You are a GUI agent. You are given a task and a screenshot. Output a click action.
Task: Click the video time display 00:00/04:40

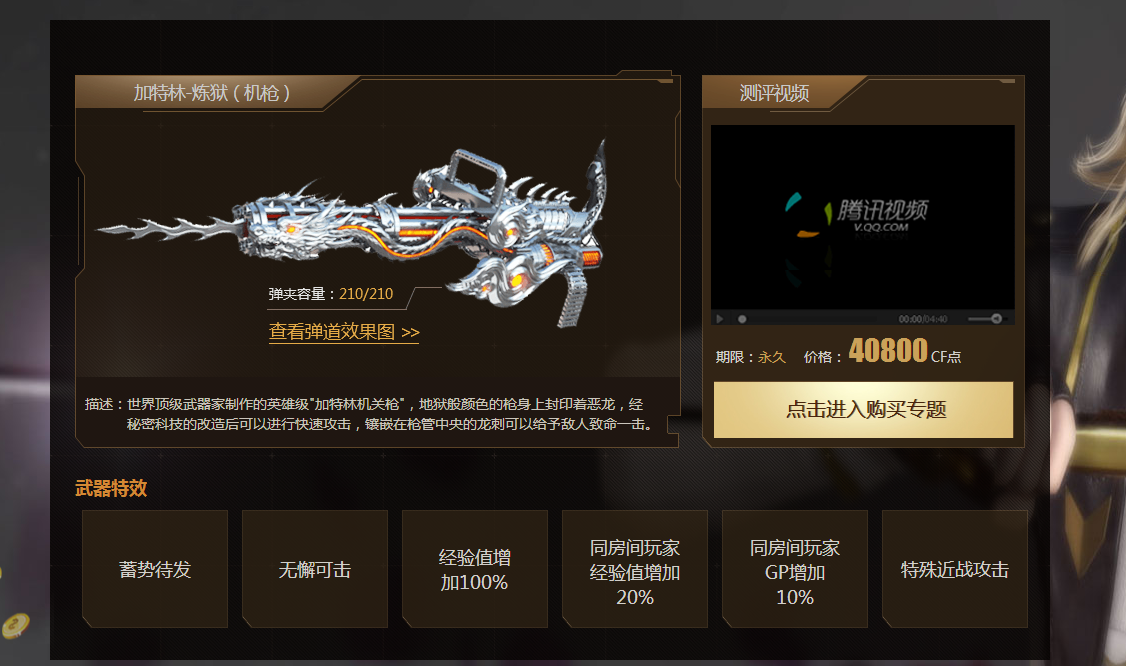pos(923,319)
